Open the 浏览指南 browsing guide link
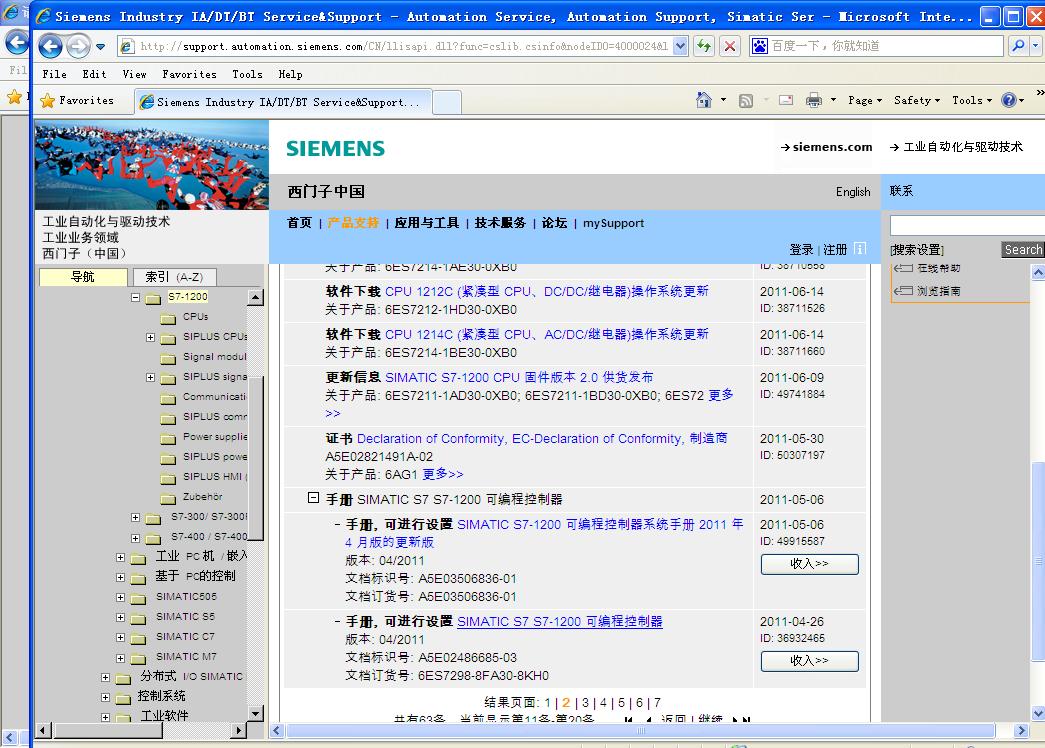Viewport: 1045px width, 748px height. click(x=938, y=291)
